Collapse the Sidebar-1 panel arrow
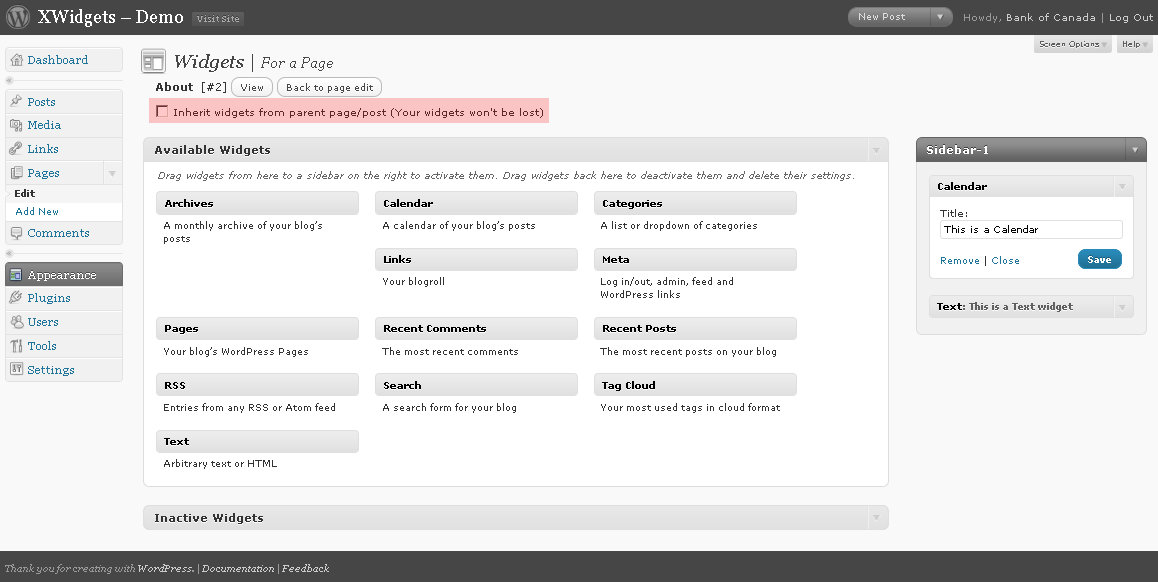Viewport: 1158px width, 582px height. pyautogui.click(x=1135, y=150)
